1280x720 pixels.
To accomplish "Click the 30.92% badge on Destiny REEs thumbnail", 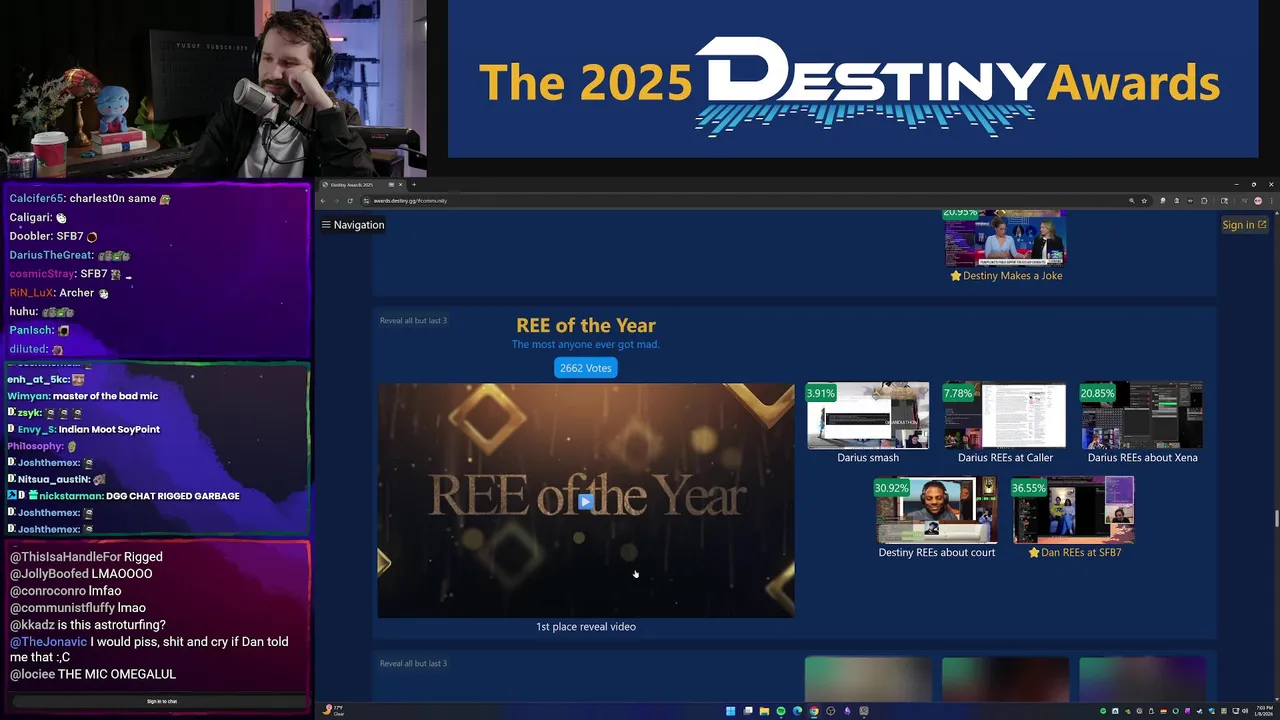I will [892, 489].
